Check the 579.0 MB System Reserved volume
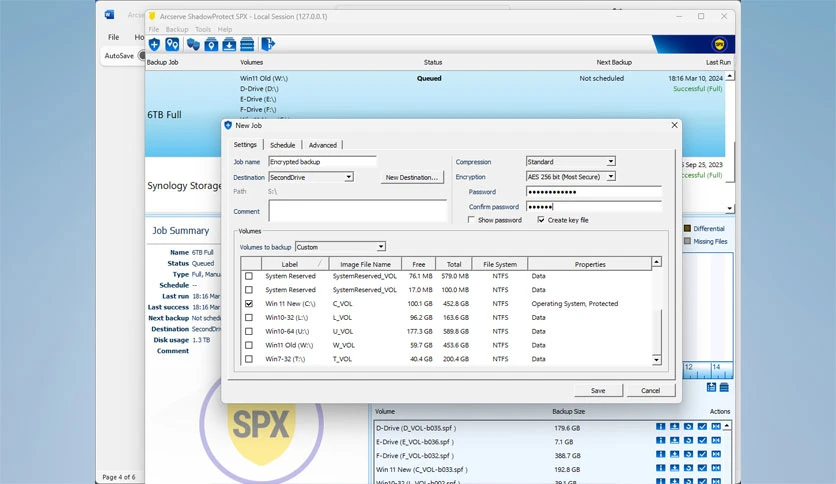Image resolution: width=836 pixels, height=484 pixels. click(x=249, y=276)
